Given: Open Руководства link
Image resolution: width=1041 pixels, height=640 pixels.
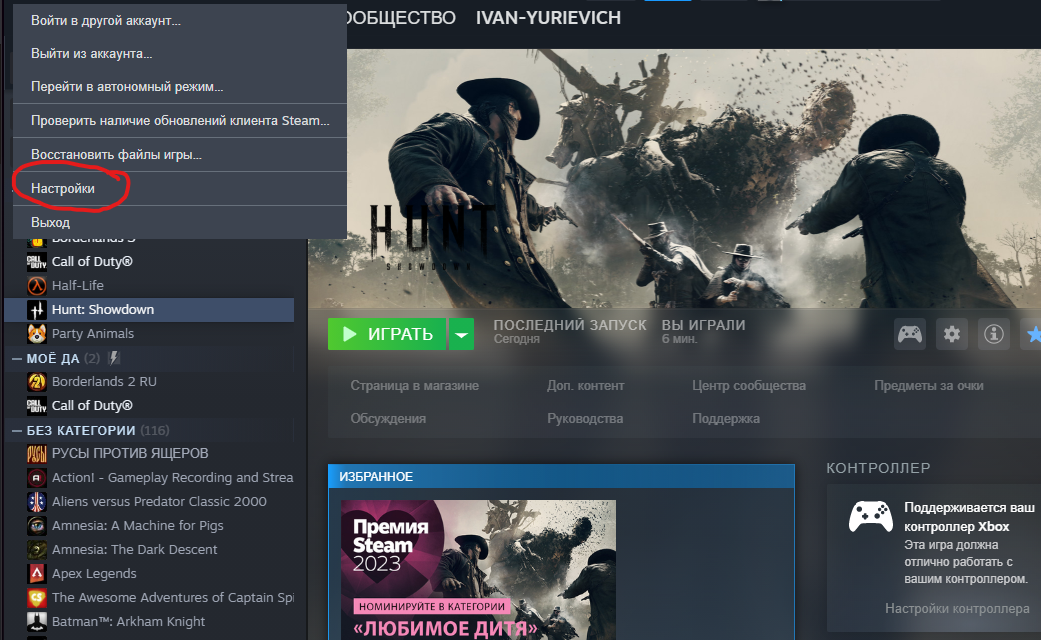Looking at the screenshot, I should 585,419.
